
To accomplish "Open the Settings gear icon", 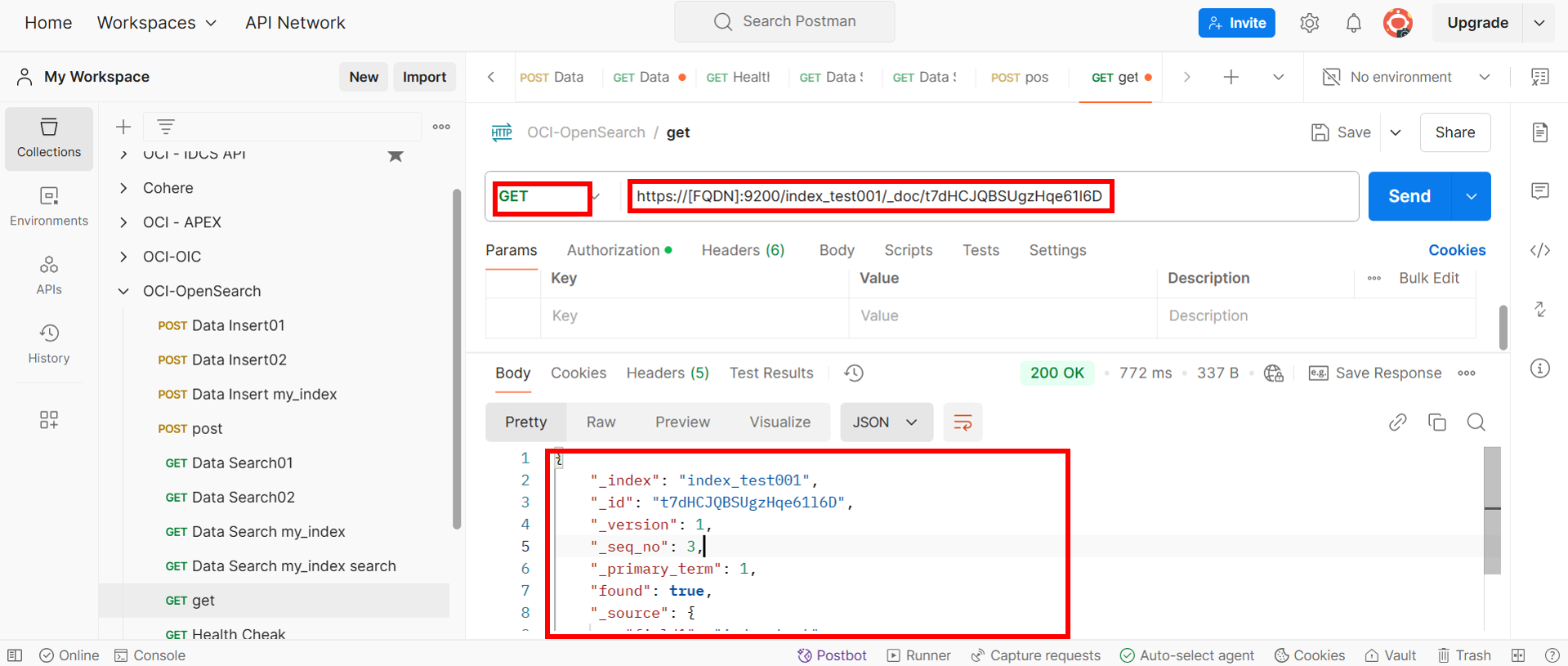I will (x=1309, y=23).
